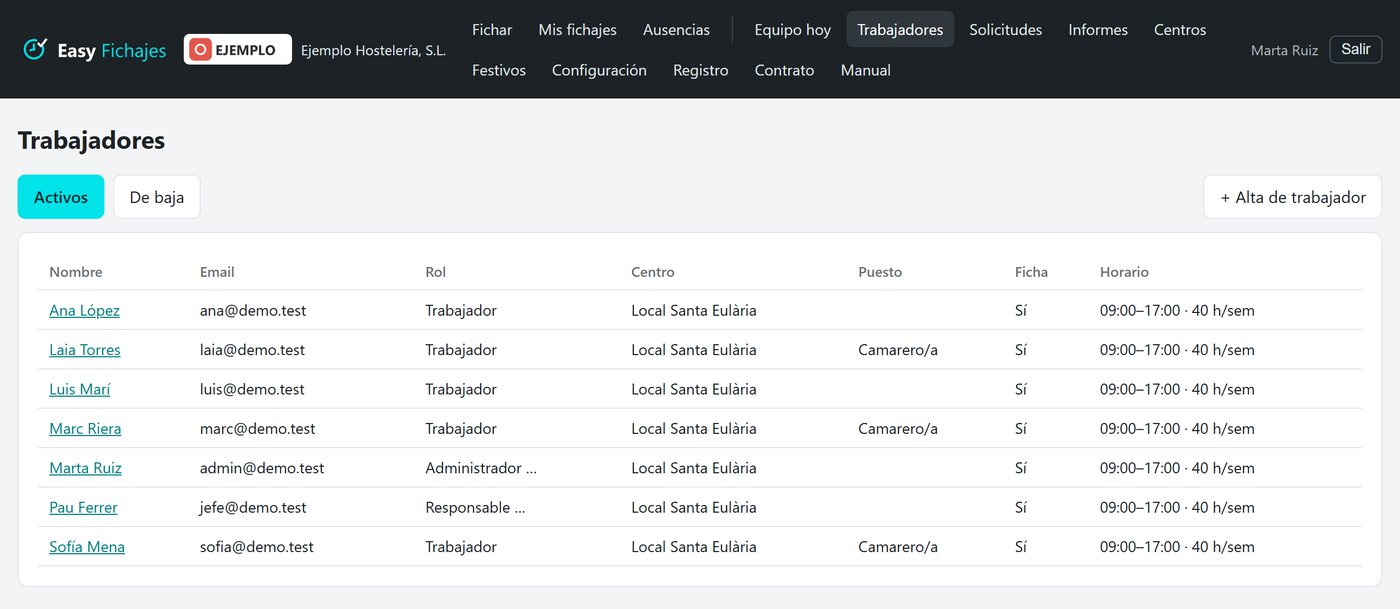Click the Ejemplo Hostelería, S.L. company name
The height and width of the screenshot is (609, 1400).
pyautogui.click(x=373, y=50)
